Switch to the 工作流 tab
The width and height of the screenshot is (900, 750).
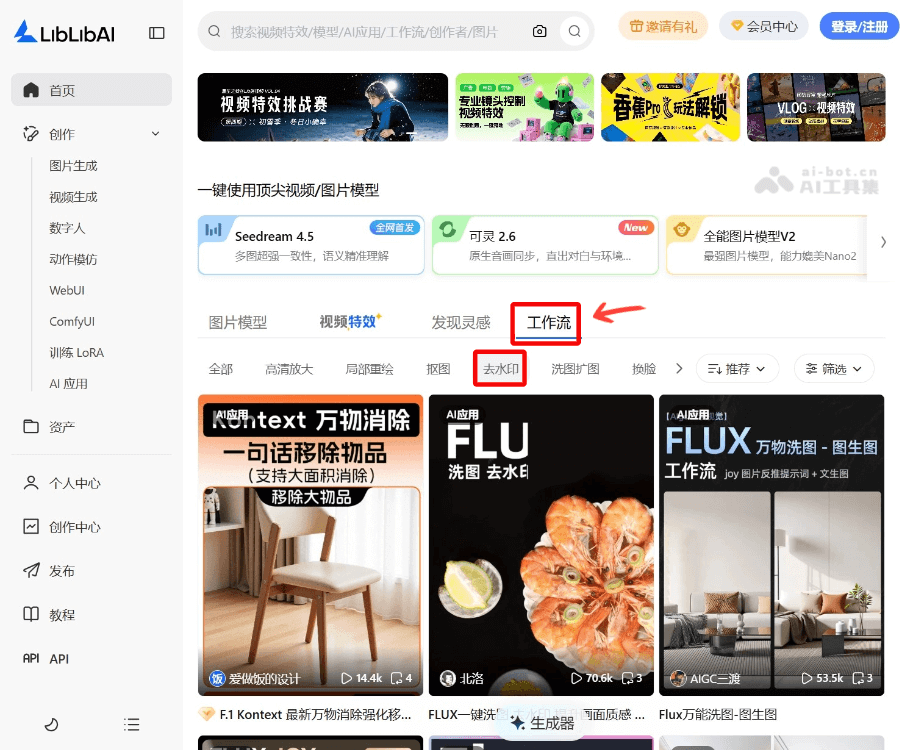pos(549,322)
